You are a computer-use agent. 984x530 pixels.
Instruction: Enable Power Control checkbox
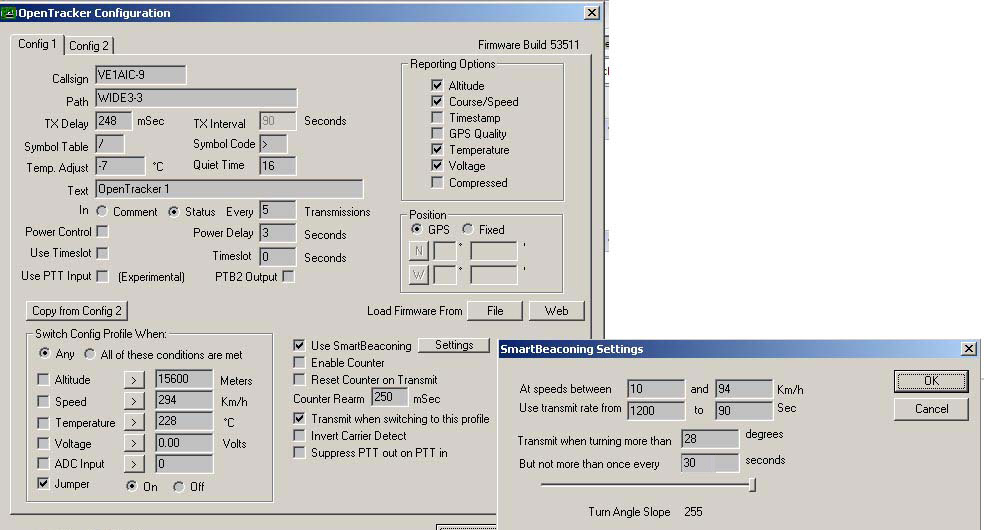[x=102, y=231]
